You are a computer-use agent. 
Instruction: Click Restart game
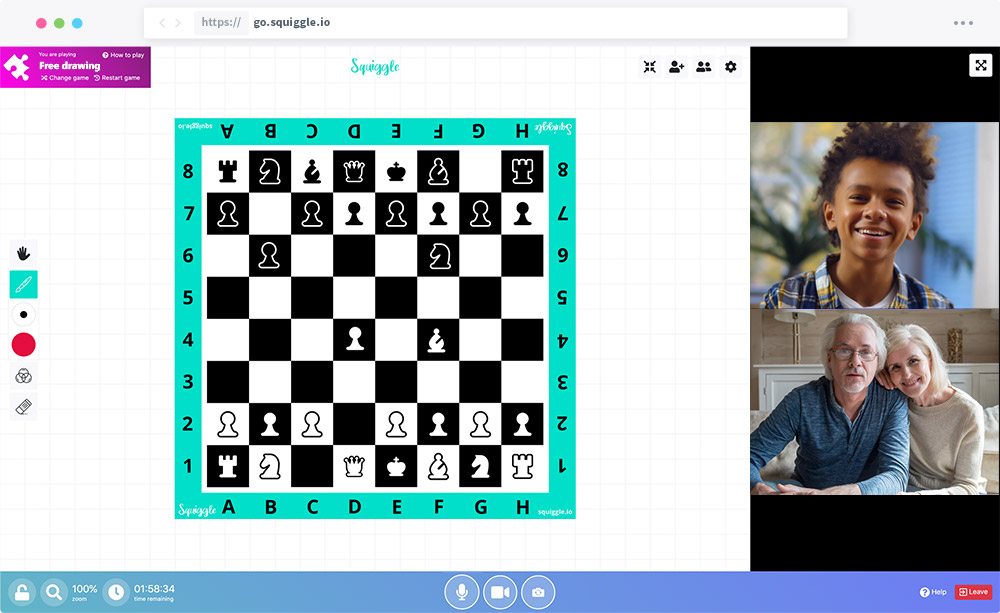tap(117, 78)
